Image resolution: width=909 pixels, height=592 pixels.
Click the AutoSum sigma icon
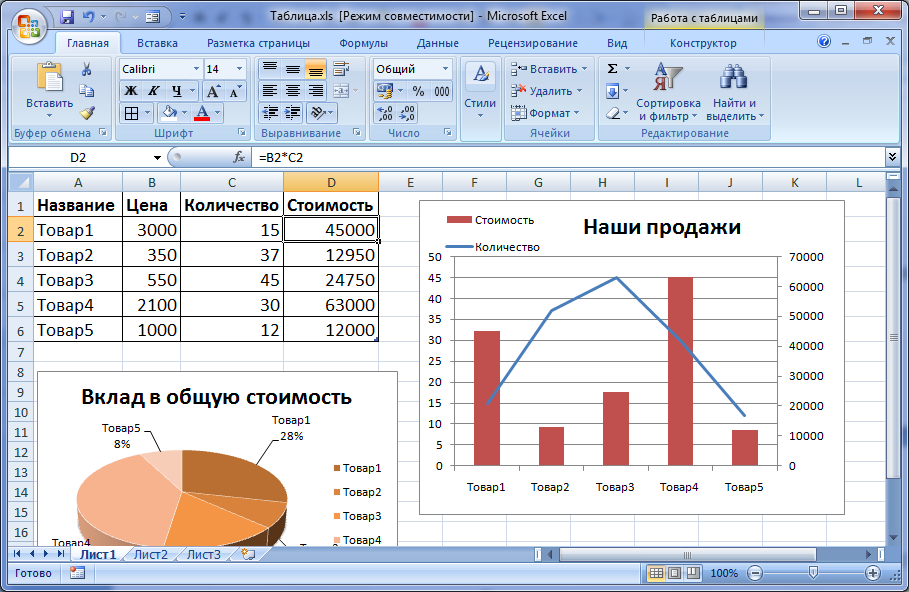pyautogui.click(x=612, y=69)
